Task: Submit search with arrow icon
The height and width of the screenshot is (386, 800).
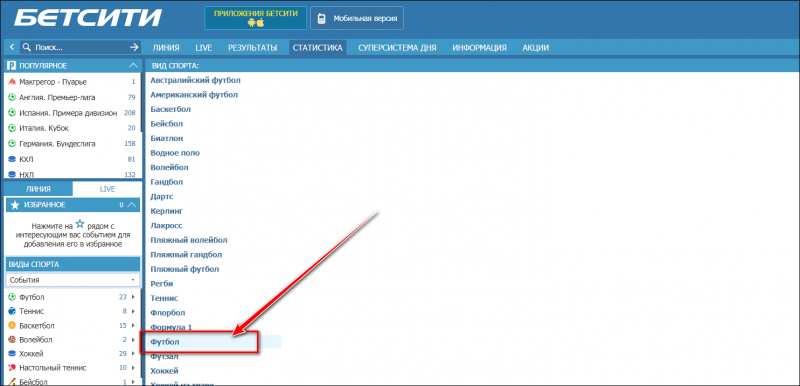Action: pyautogui.click(x=134, y=47)
